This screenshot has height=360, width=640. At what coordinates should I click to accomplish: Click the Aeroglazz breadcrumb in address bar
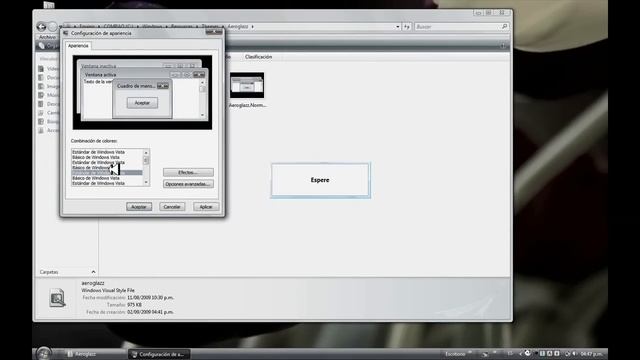(238, 27)
